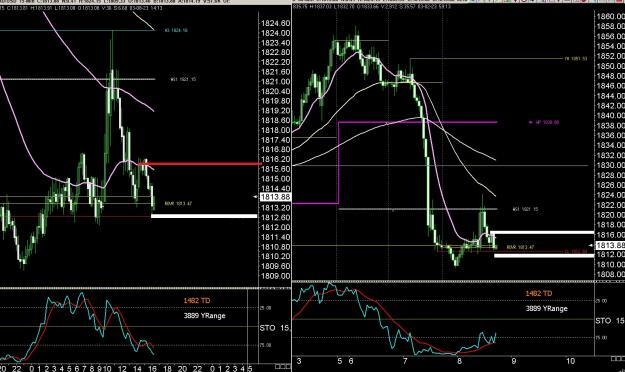This screenshot has width=625, height=372.
Task: Click the R1 1821.15 level label on the right chart
Action: (525, 209)
